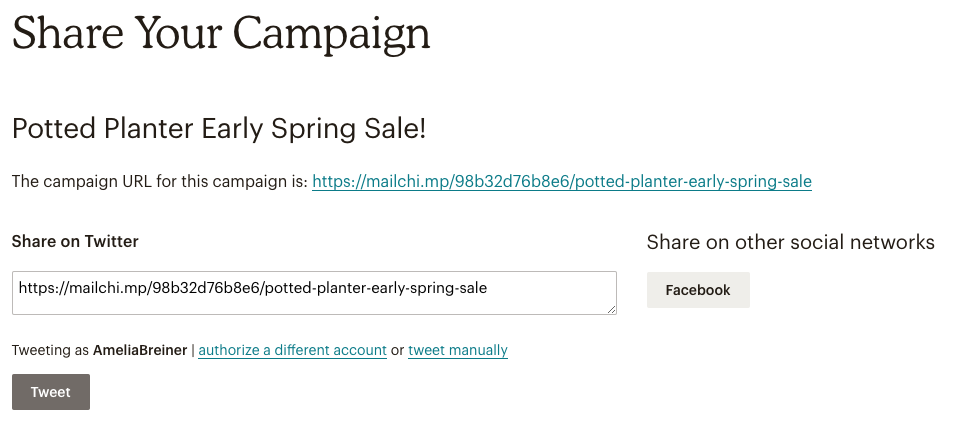Image resolution: width=974 pixels, height=445 pixels.
Task: Focus the Twitter message text box
Action: pos(314,293)
